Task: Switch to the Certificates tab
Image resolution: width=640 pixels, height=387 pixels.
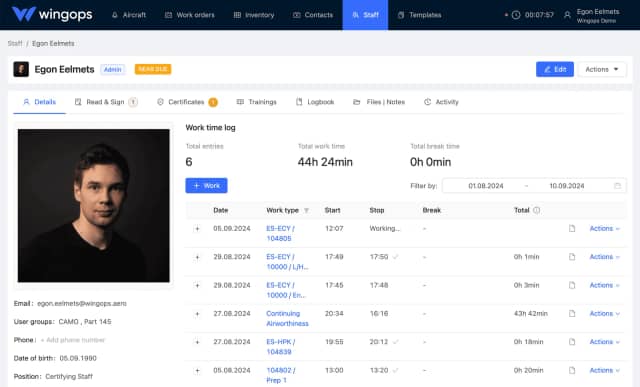Action: tap(187, 102)
